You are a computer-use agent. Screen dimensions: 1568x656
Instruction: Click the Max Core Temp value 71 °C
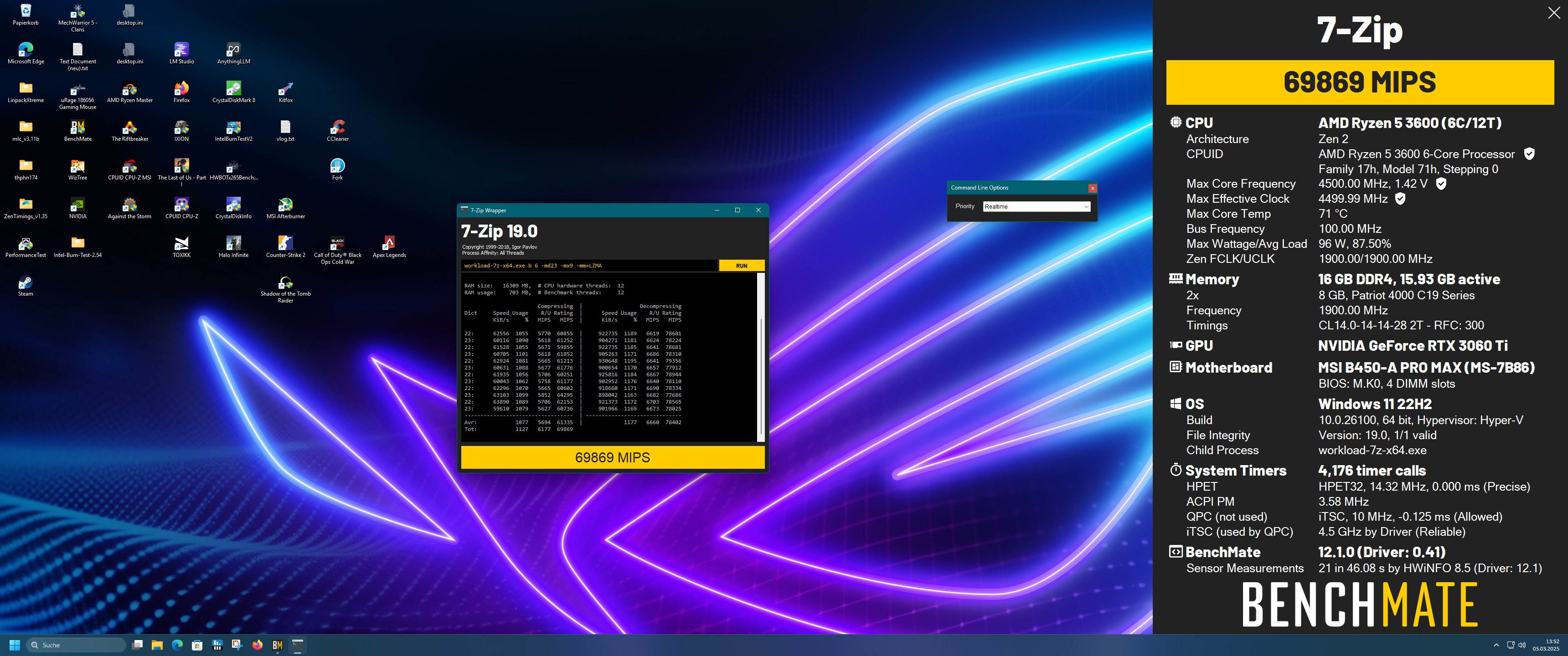[x=1333, y=214]
